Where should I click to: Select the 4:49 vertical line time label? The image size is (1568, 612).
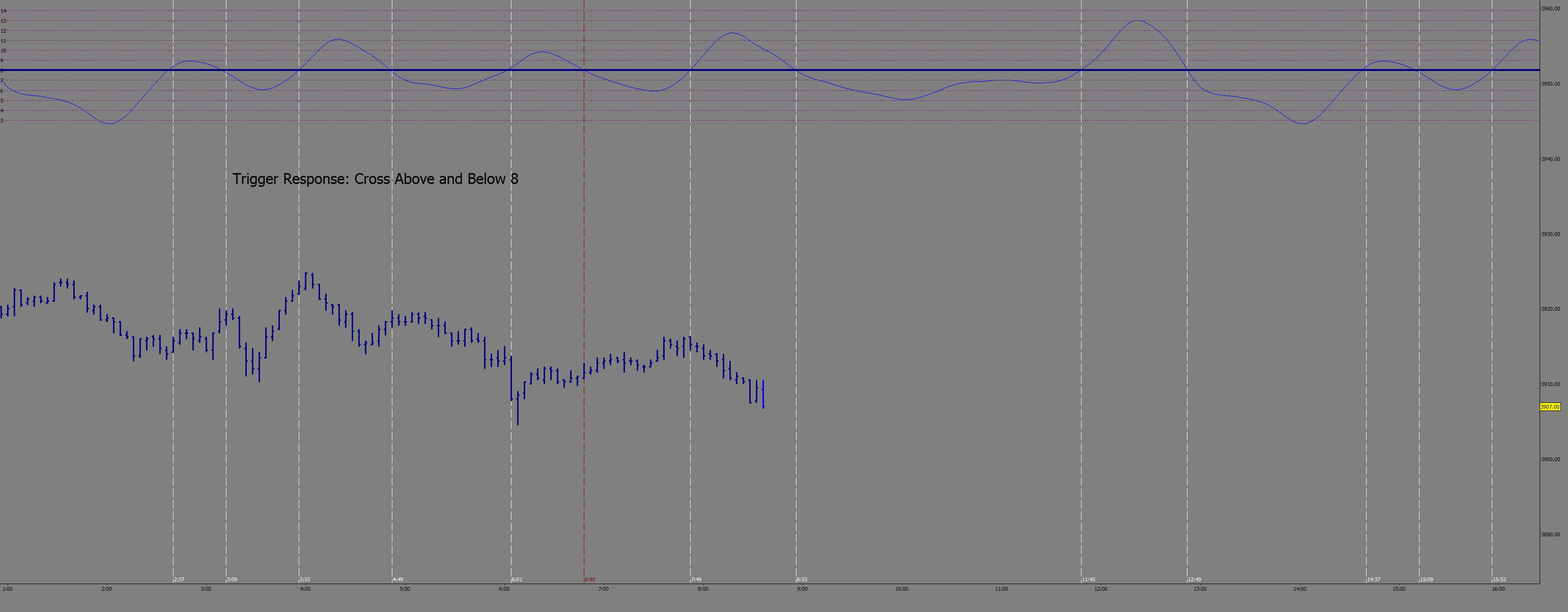398,580
